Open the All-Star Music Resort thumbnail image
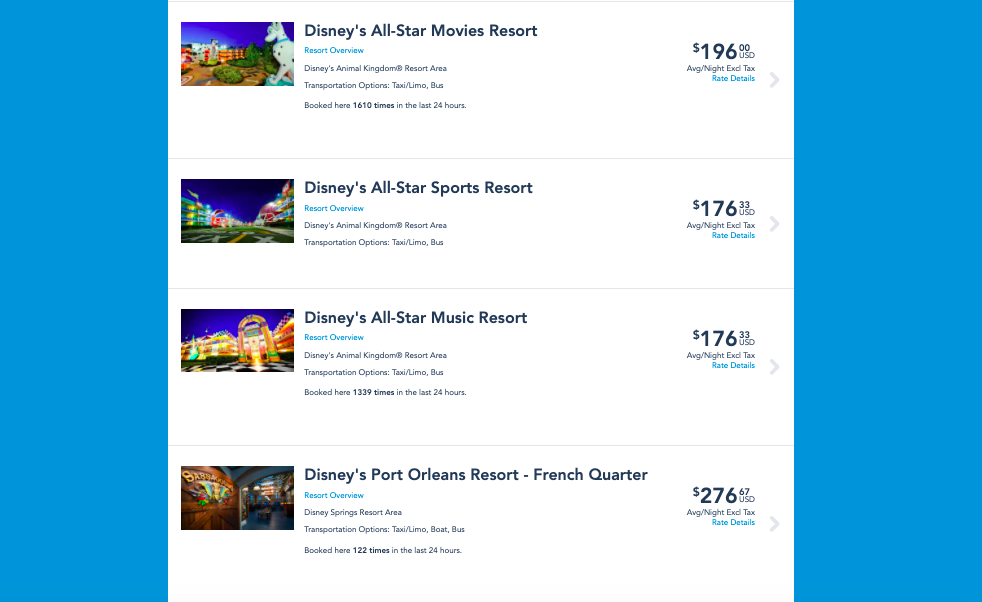The height and width of the screenshot is (602, 982). [237, 340]
